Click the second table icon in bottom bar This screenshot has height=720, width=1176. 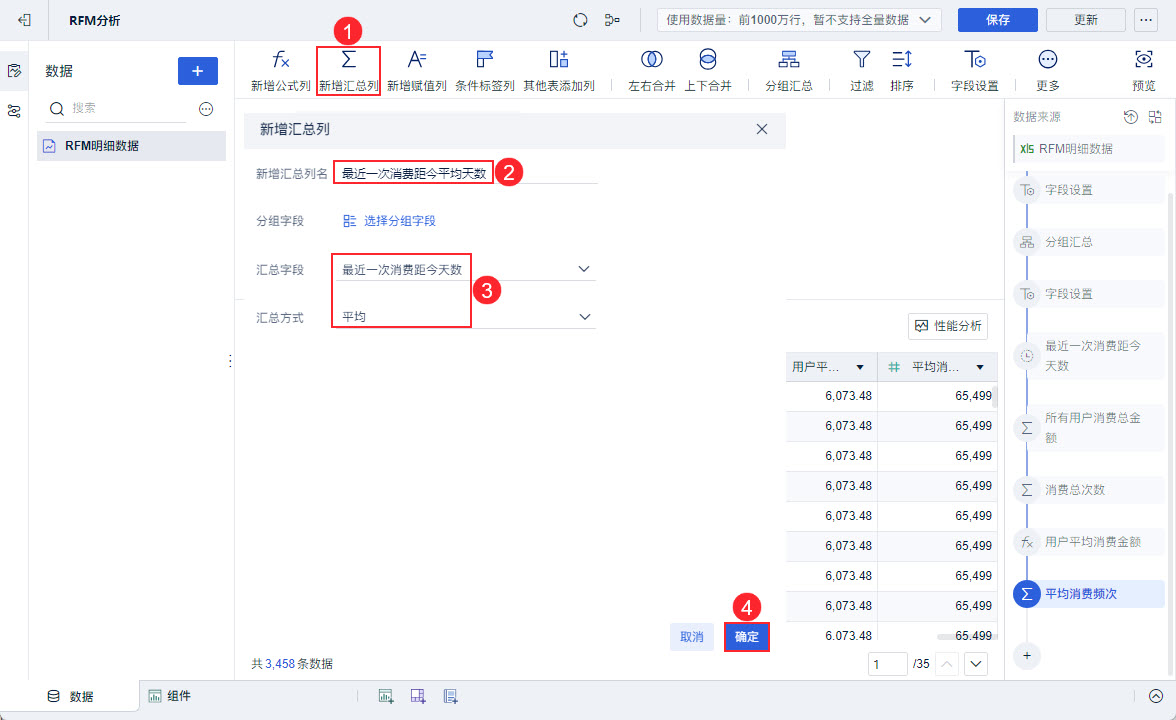tap(418, 696)
